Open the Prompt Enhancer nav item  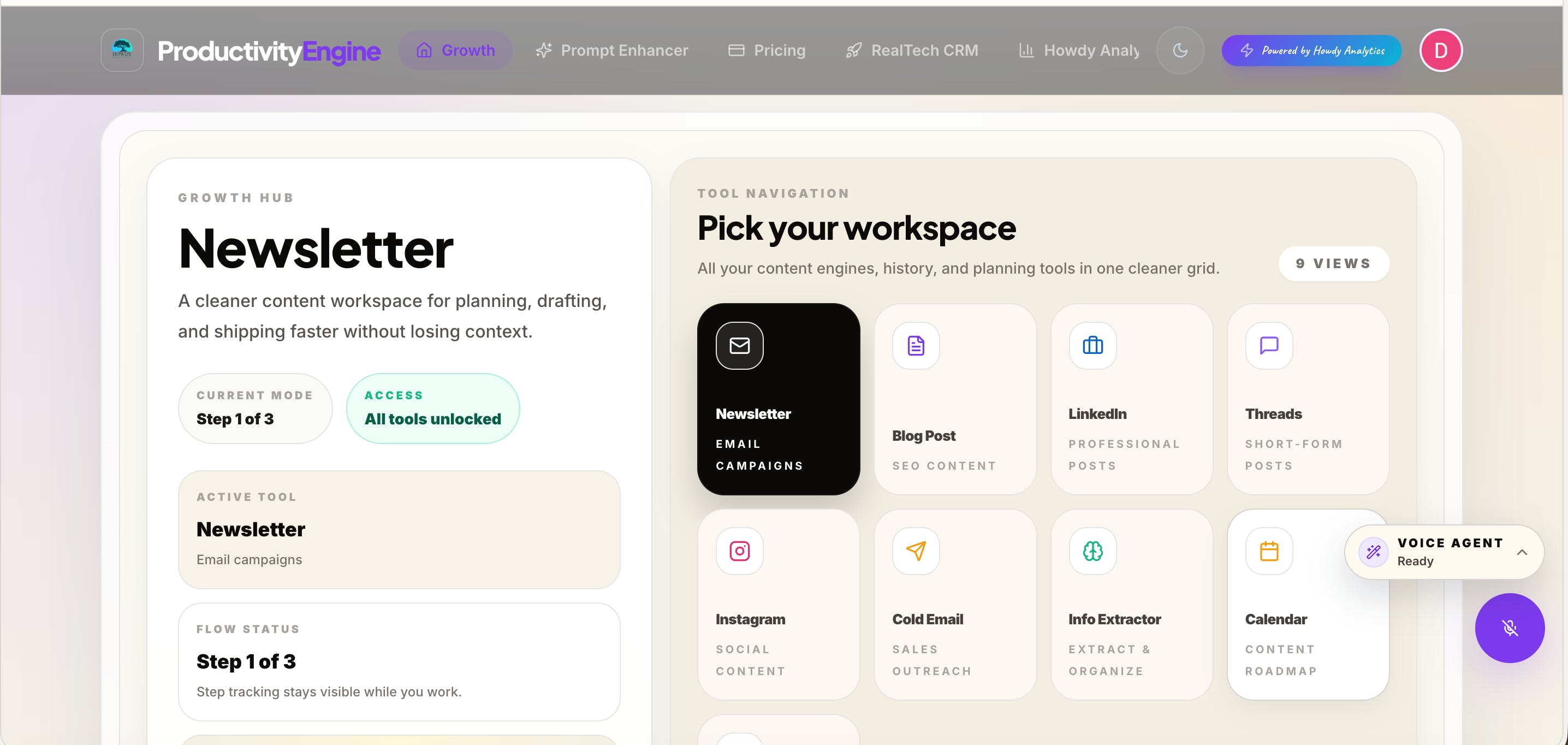click(611, 50)
